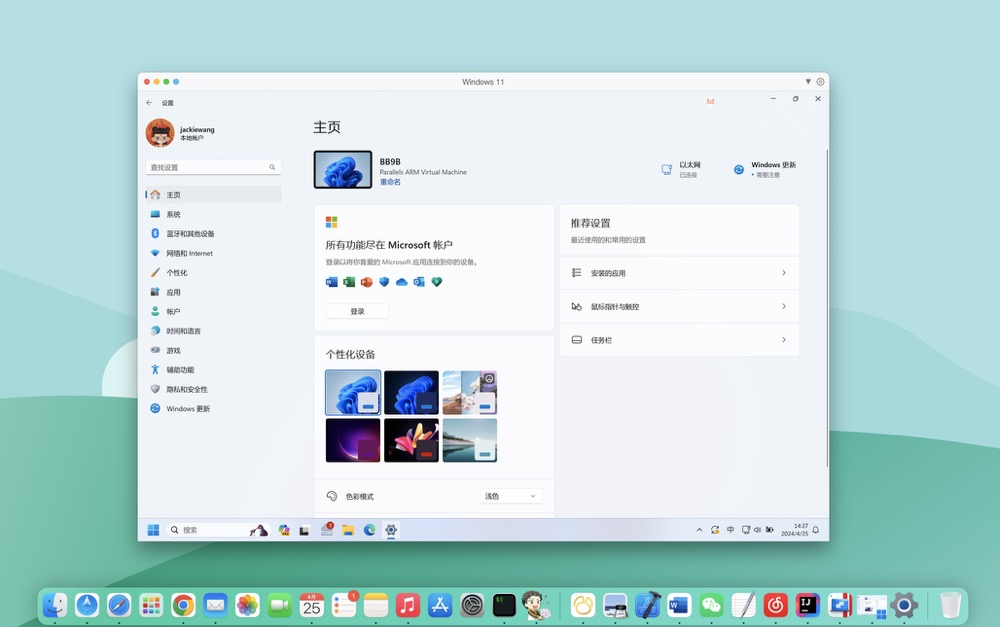Open 安装的应用 recommended setting

click(679, 273)
